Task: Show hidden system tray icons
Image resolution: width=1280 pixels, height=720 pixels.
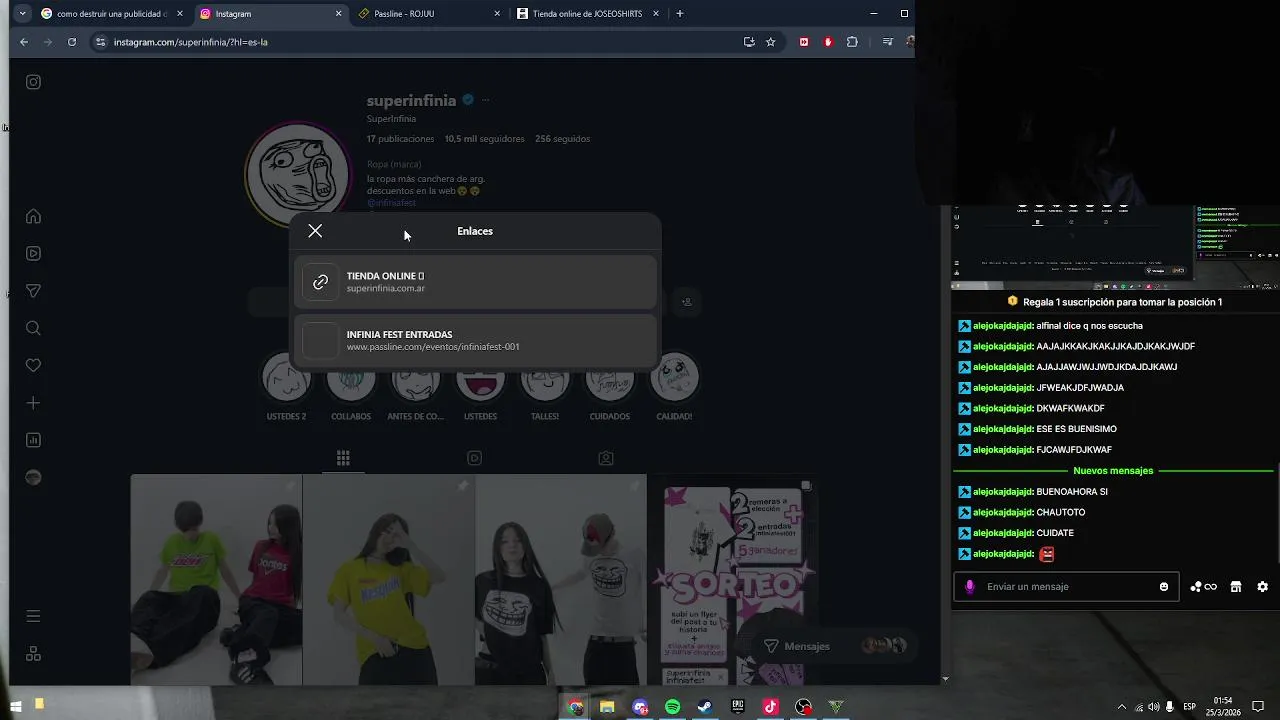Action: pyautogui.click(x=1121, y=707)
